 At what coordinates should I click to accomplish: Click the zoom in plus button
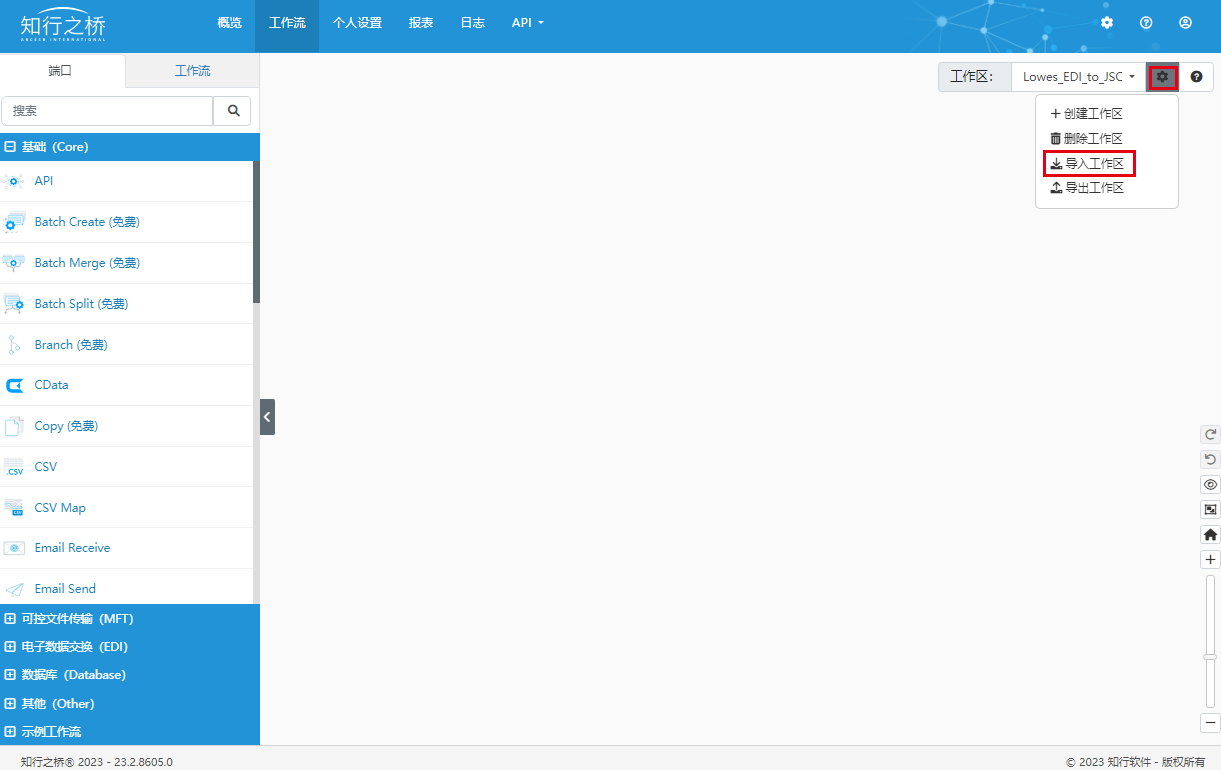click(1210, 560)
